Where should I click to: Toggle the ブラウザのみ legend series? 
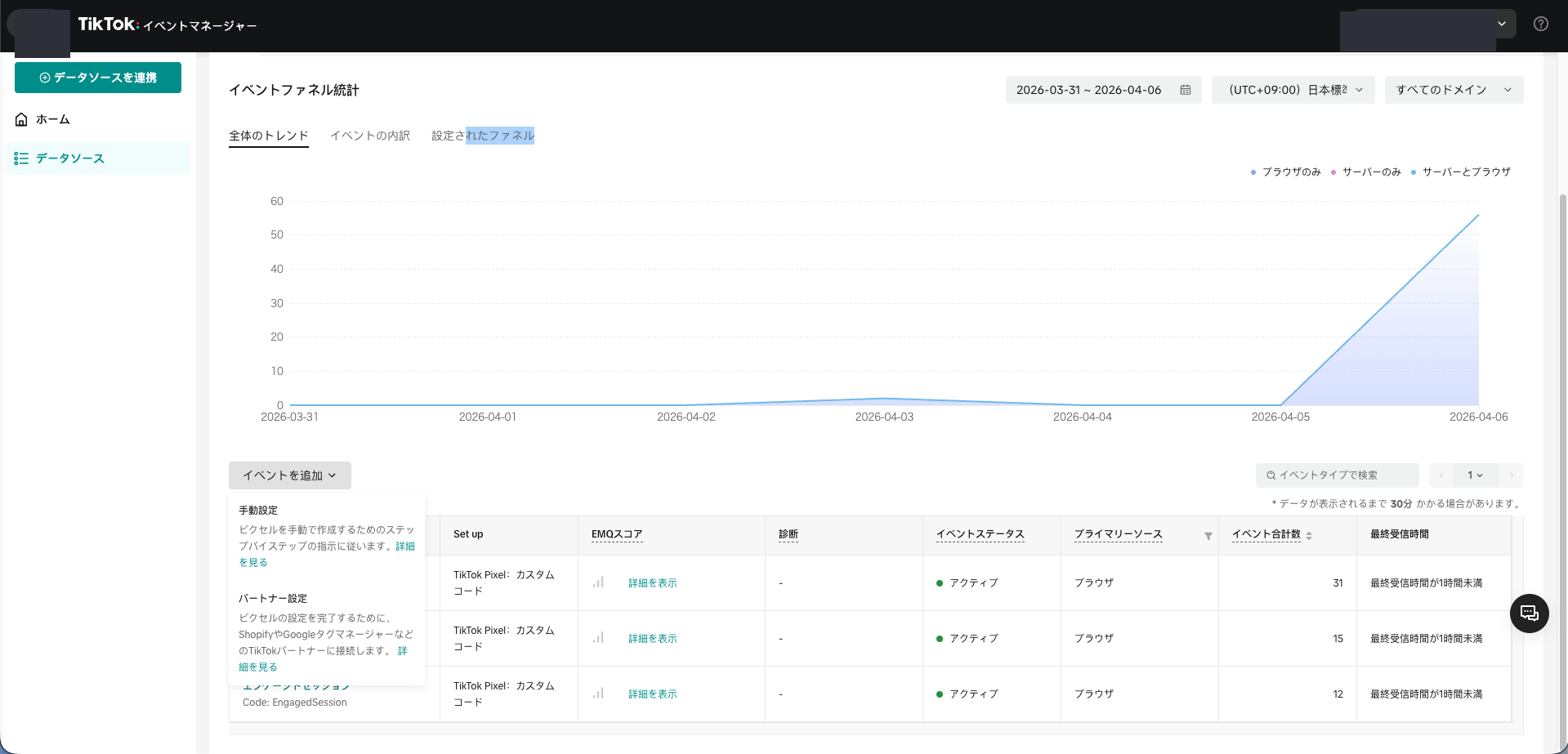pos(1286,172)
